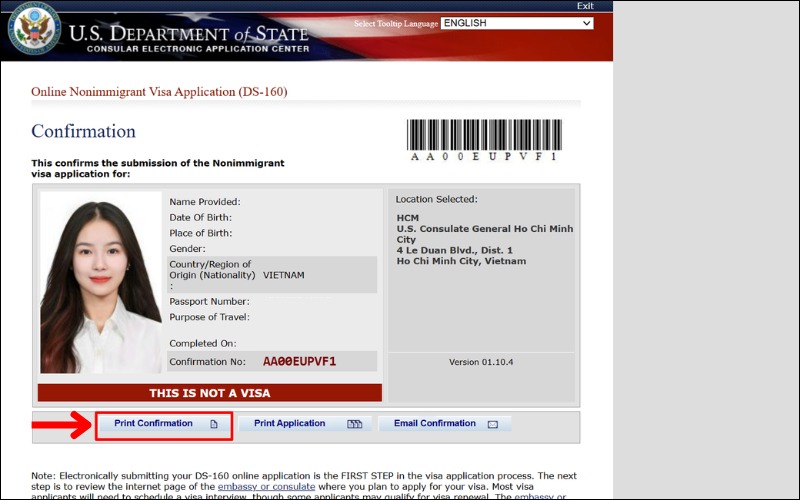Click the Print Application button
This screenshot has width=800, height=500.
[x=305, y=423]
